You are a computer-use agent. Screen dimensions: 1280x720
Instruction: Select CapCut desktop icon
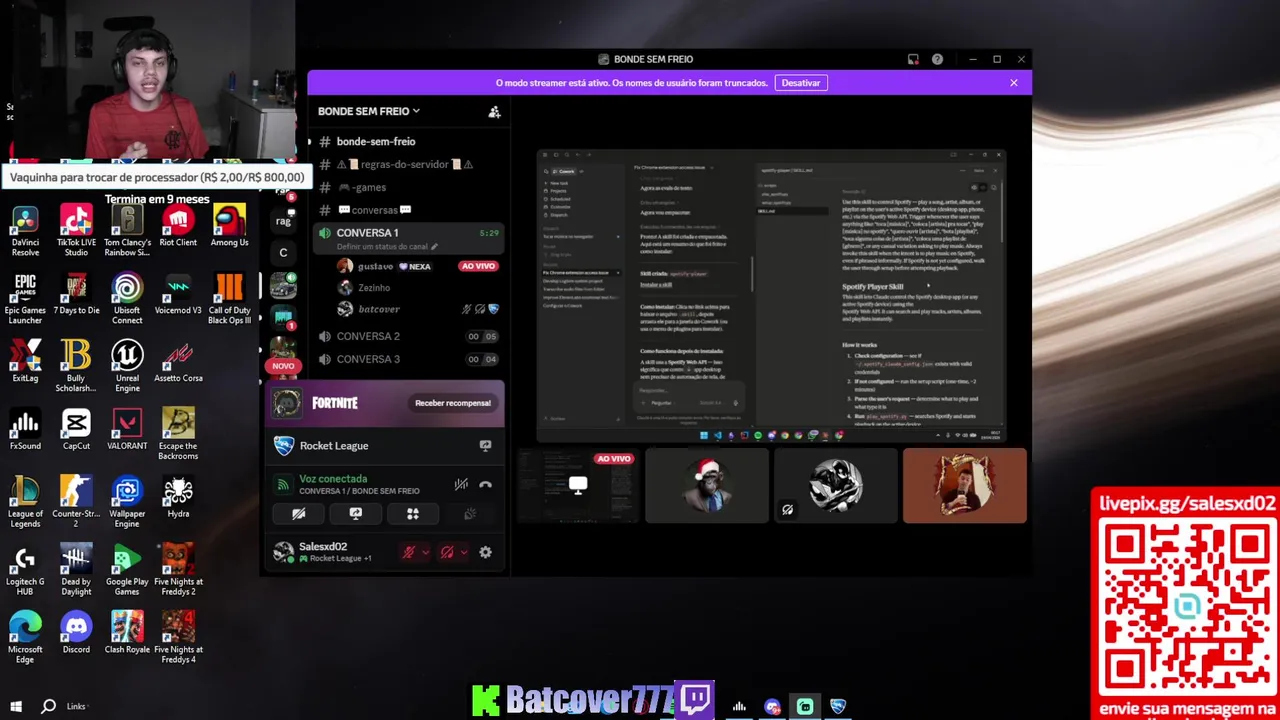76,430
